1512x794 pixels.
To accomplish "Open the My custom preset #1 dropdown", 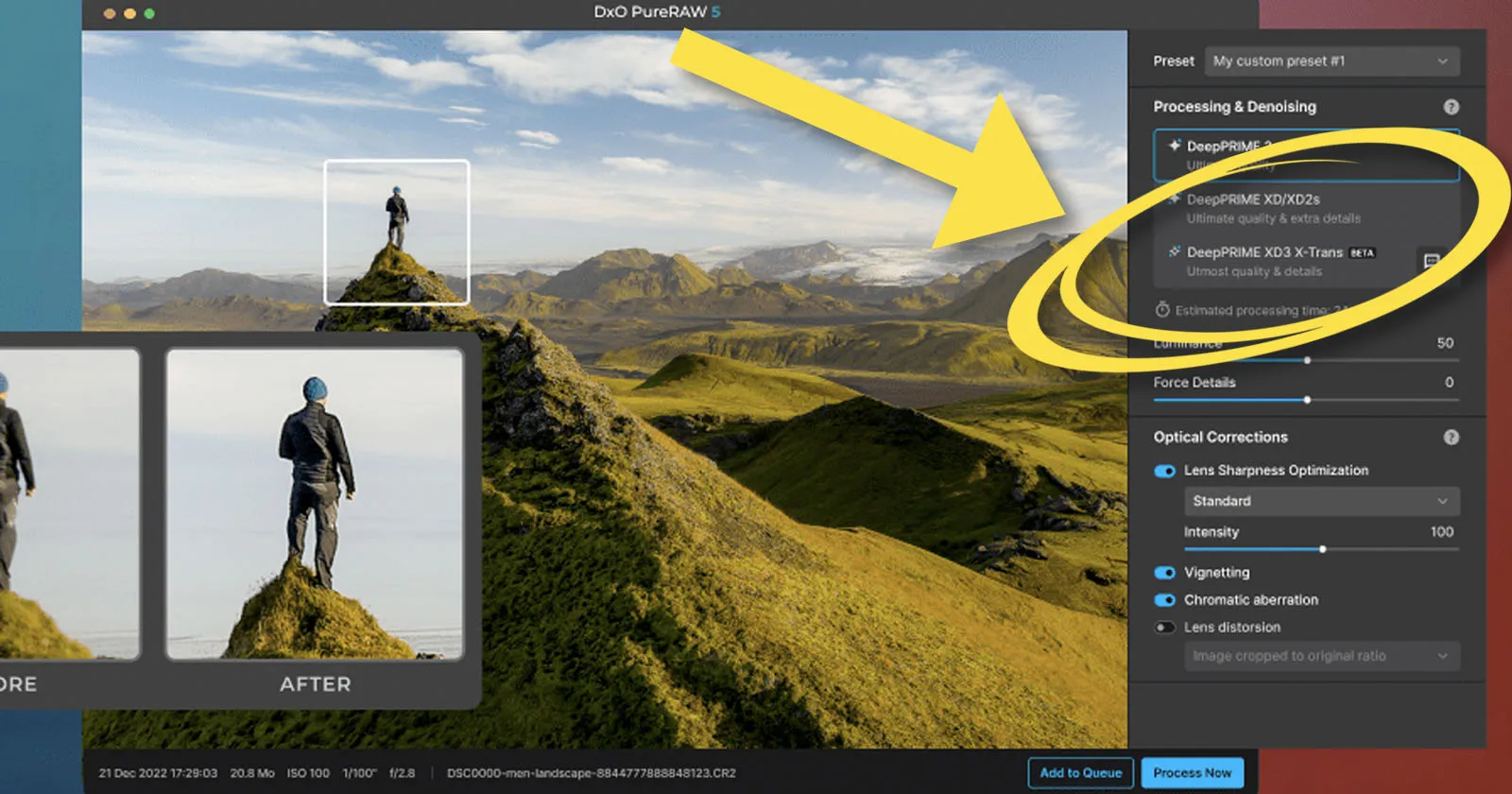I will coord(1332,61).
